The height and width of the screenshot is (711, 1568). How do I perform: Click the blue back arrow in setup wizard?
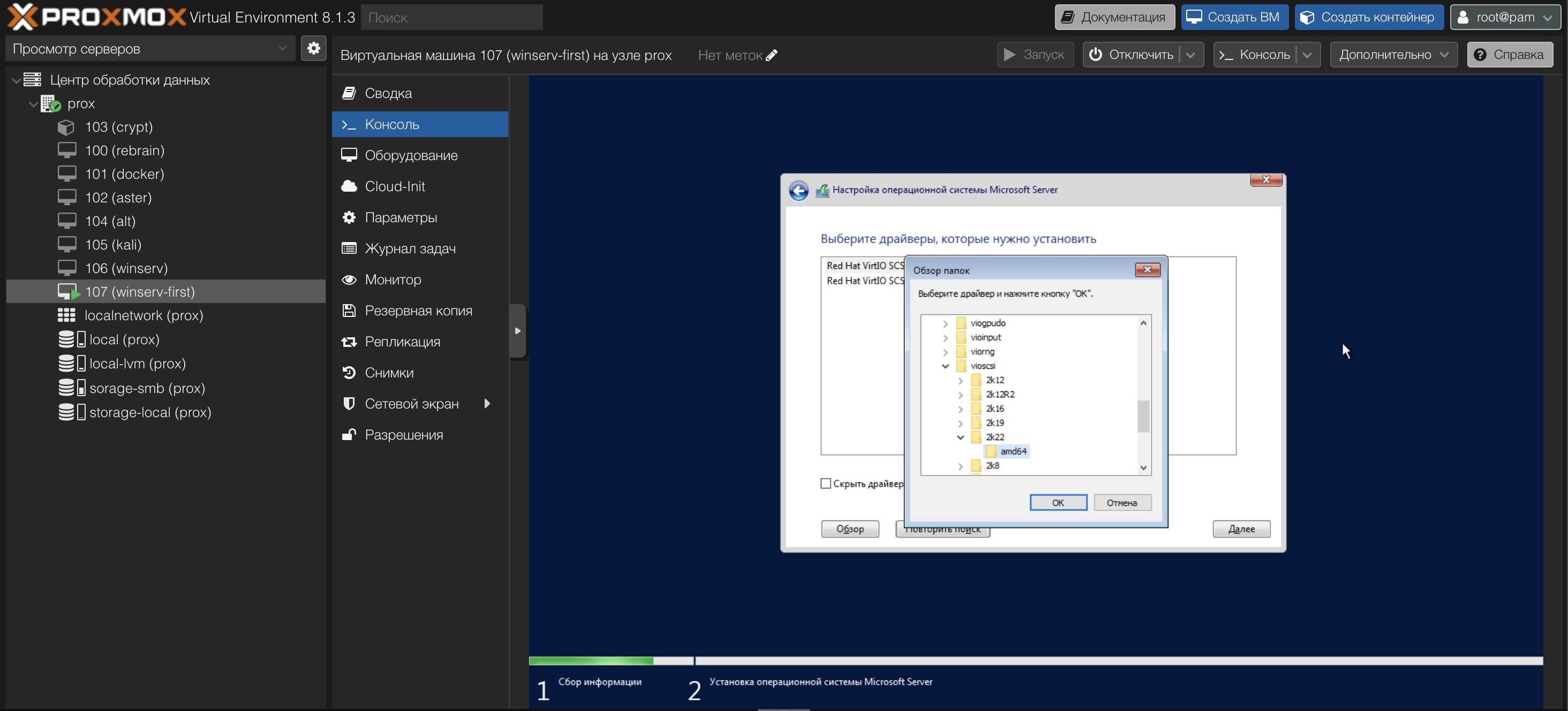point(798,191)
